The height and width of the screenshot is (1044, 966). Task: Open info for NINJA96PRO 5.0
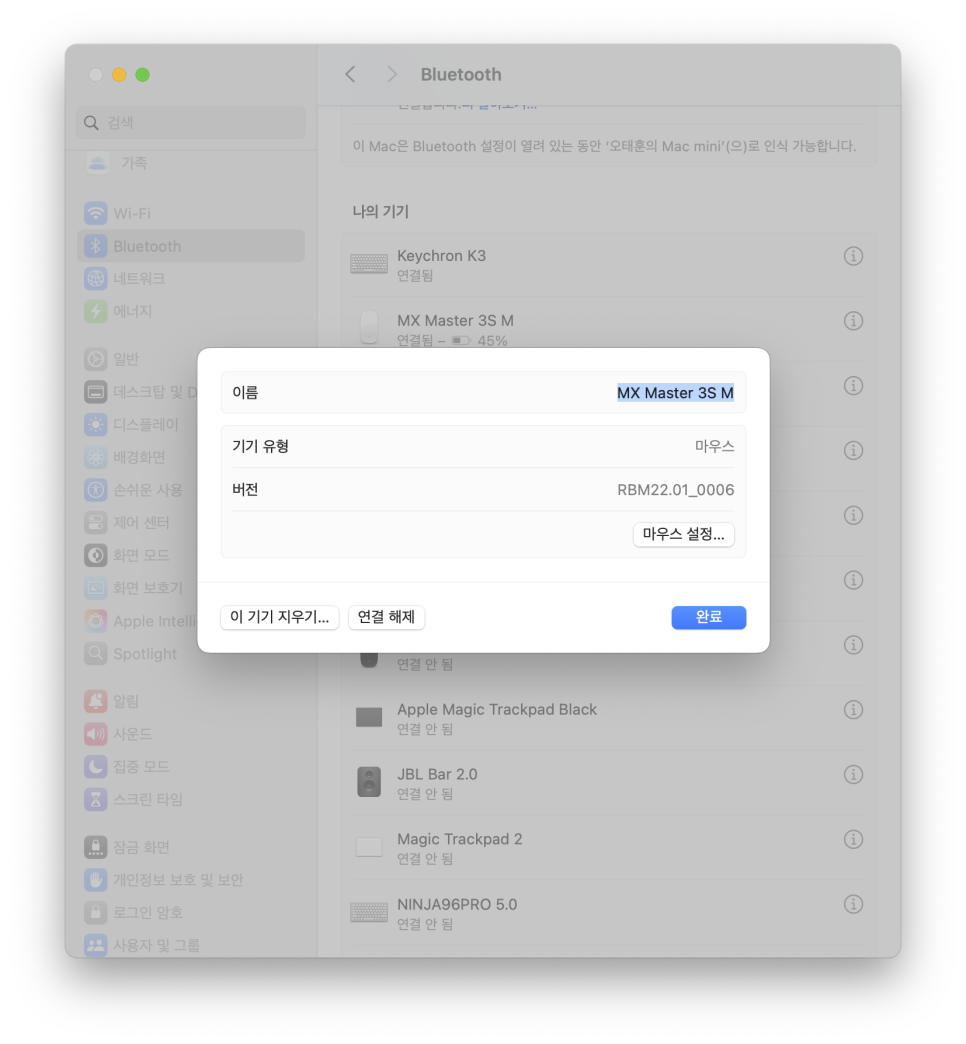(x=853, y=904)
